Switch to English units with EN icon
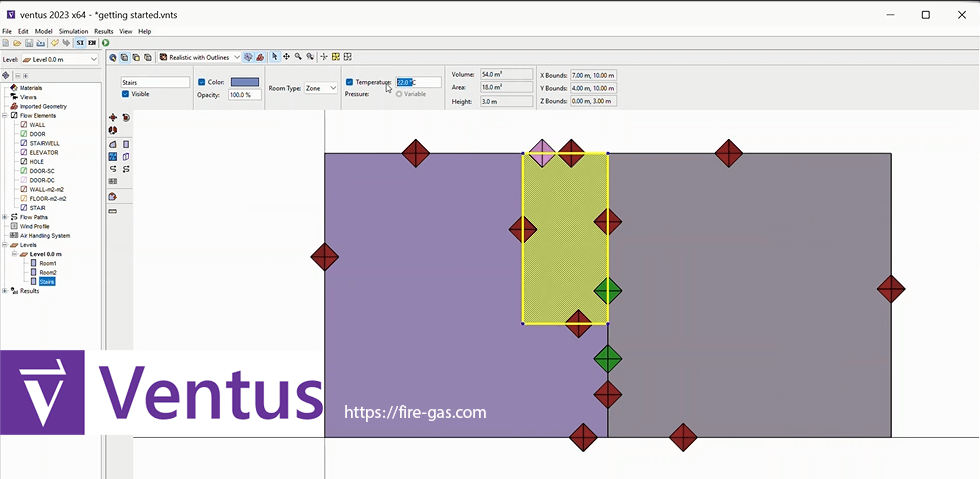The height and width of the screenshot is (479, 980). 92,43
